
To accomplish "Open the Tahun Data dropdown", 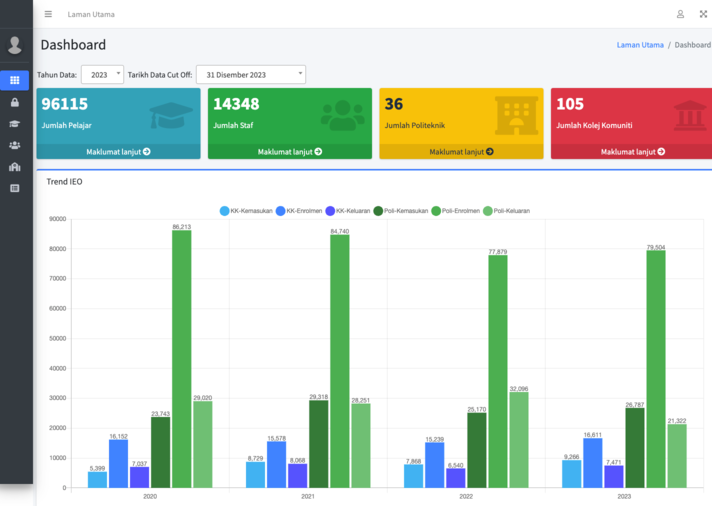I will tap(102, 75).
